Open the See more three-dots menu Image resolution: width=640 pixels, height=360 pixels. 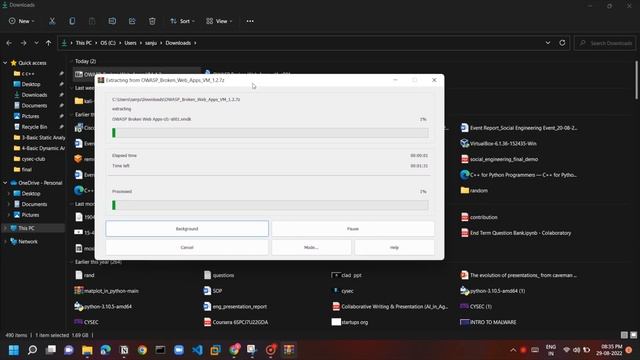pyautogui.click(x=250, y=21)
